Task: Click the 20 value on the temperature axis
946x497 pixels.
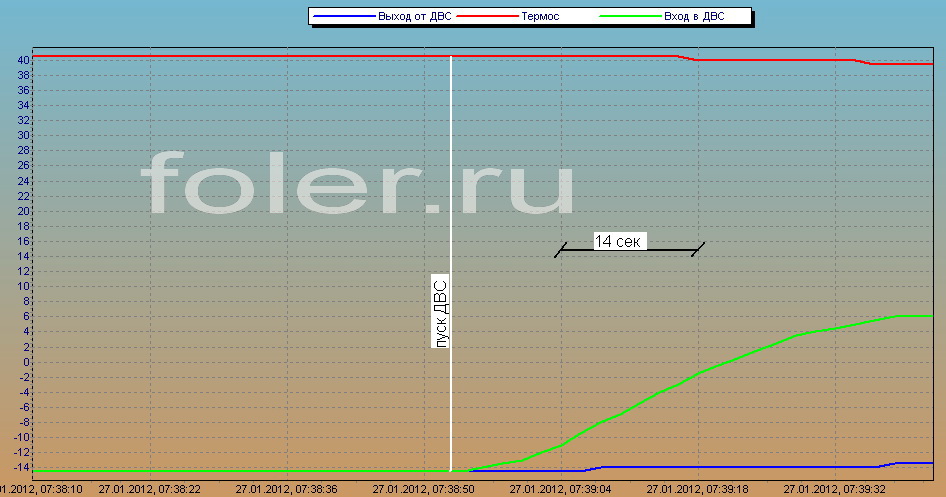Action: pos(21,211)
